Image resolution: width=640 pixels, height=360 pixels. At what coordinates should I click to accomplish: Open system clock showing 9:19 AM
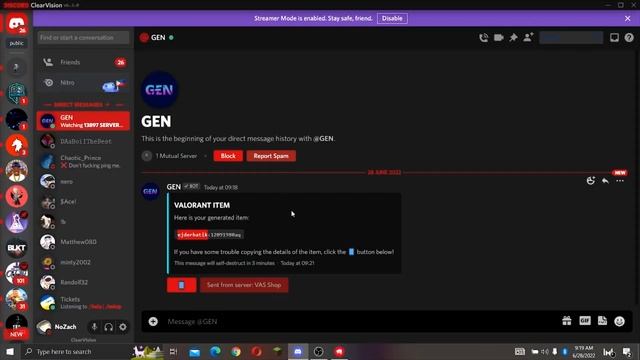tap(584, 351)
